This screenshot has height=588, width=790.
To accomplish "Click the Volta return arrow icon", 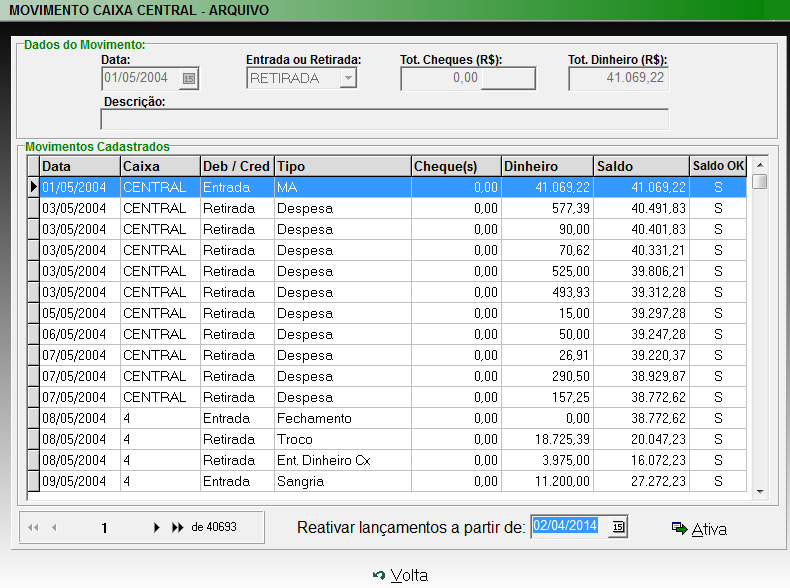I will click(x=379, y=575).
